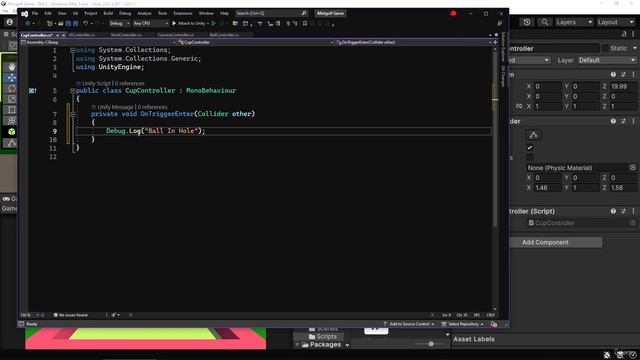Enable the unchecked Collider checkbox
Viewport: 640px width, 360px height.
tap(530, 158)
